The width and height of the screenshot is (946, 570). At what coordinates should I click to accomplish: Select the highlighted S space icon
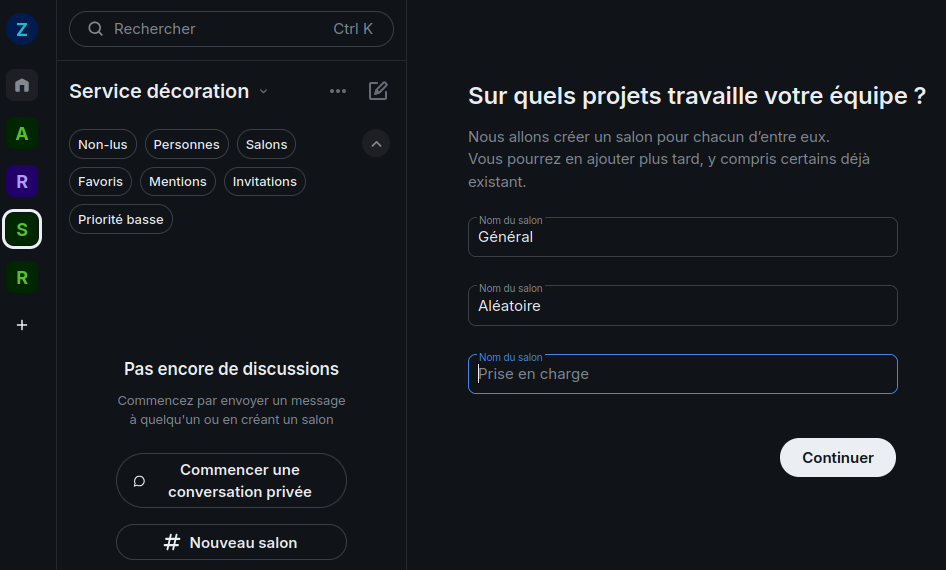pos(22,229)
